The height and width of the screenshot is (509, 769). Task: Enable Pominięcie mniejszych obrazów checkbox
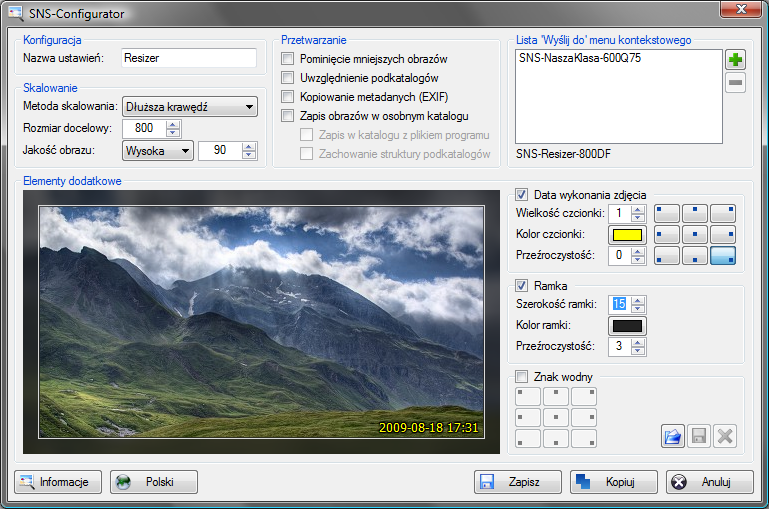pyautogui.click(x=287, y=59)
